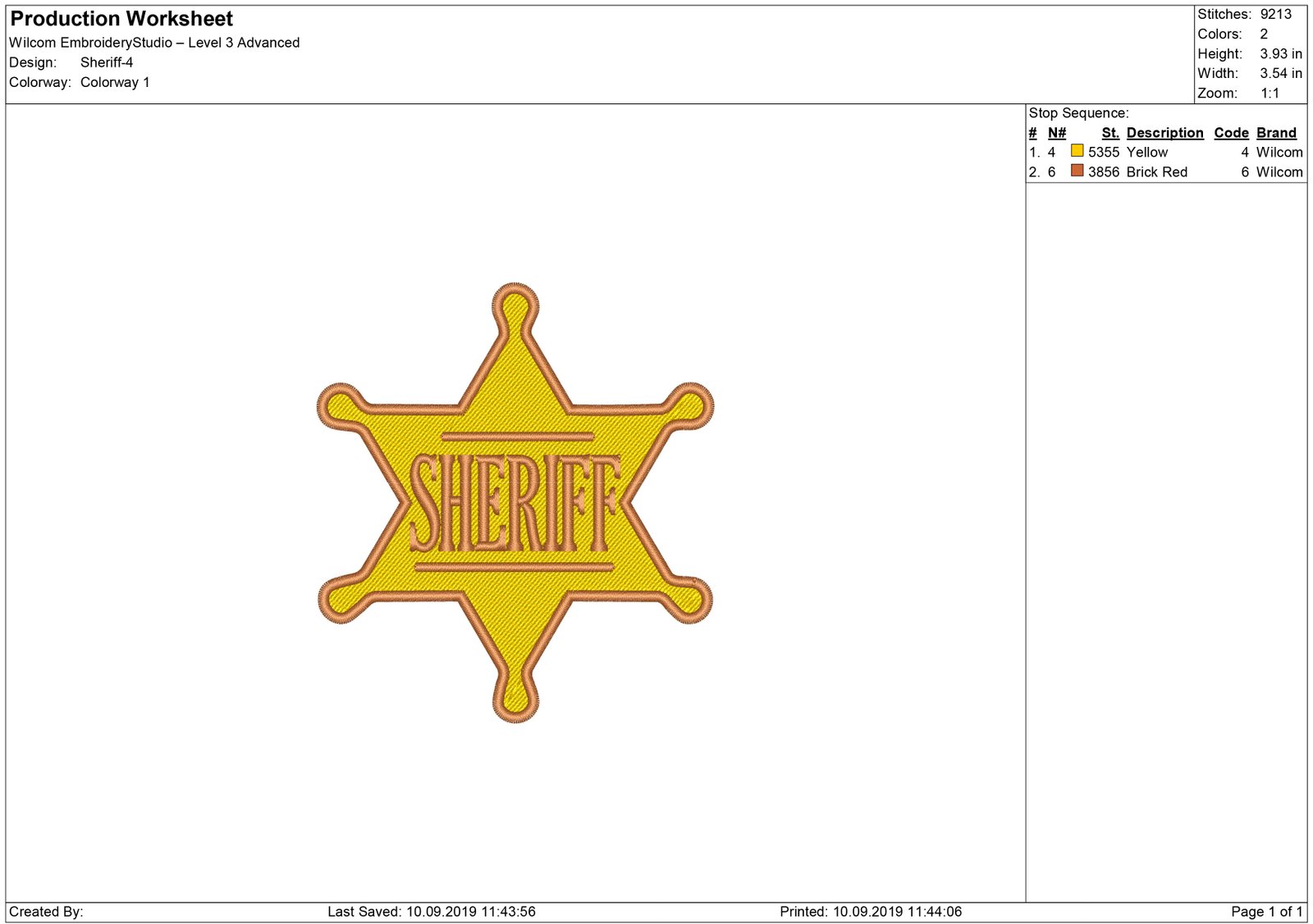Click the 'St.' column header
1313x924 pixels.
(x=1110, y=133)
